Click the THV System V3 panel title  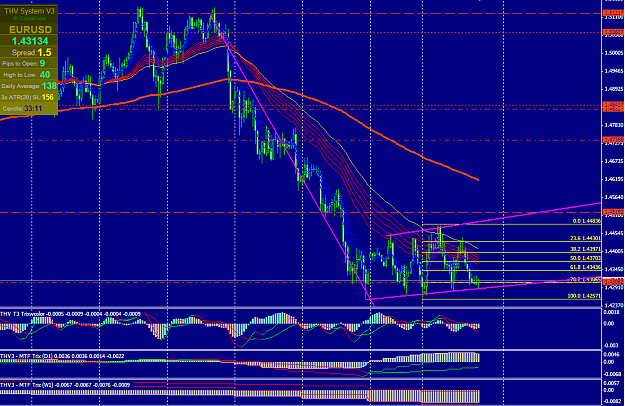point(29,11)
